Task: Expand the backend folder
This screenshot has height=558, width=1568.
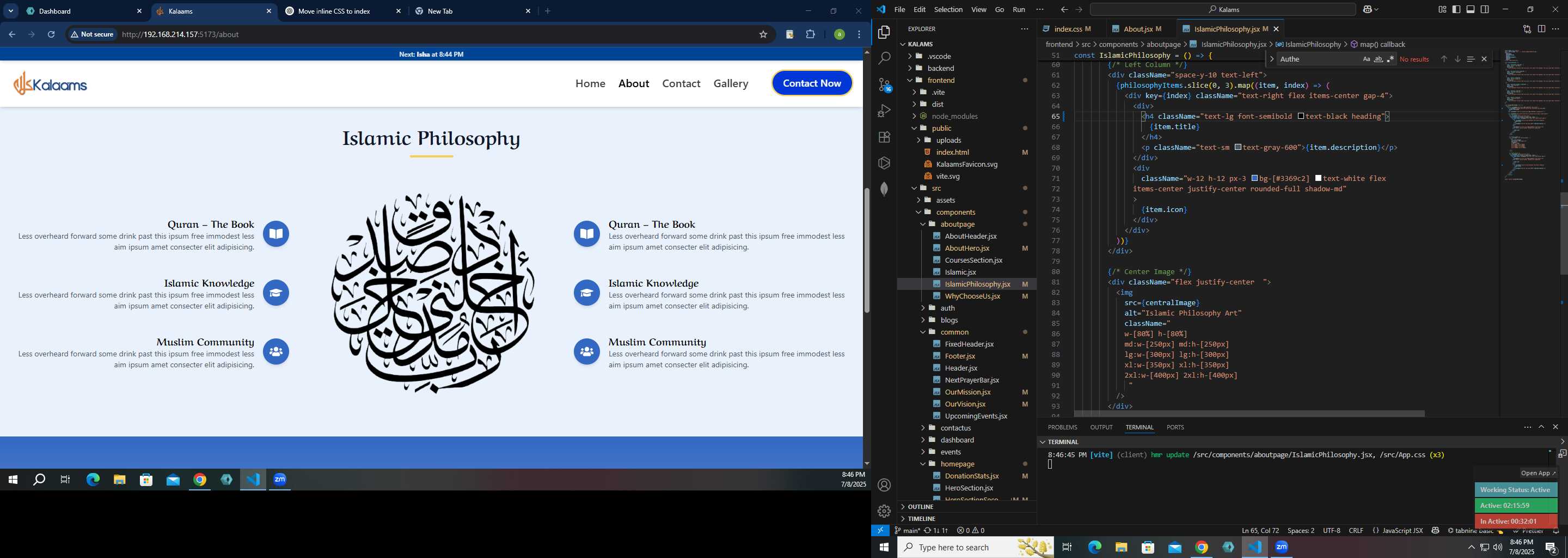Action: (x=966, y=68)
